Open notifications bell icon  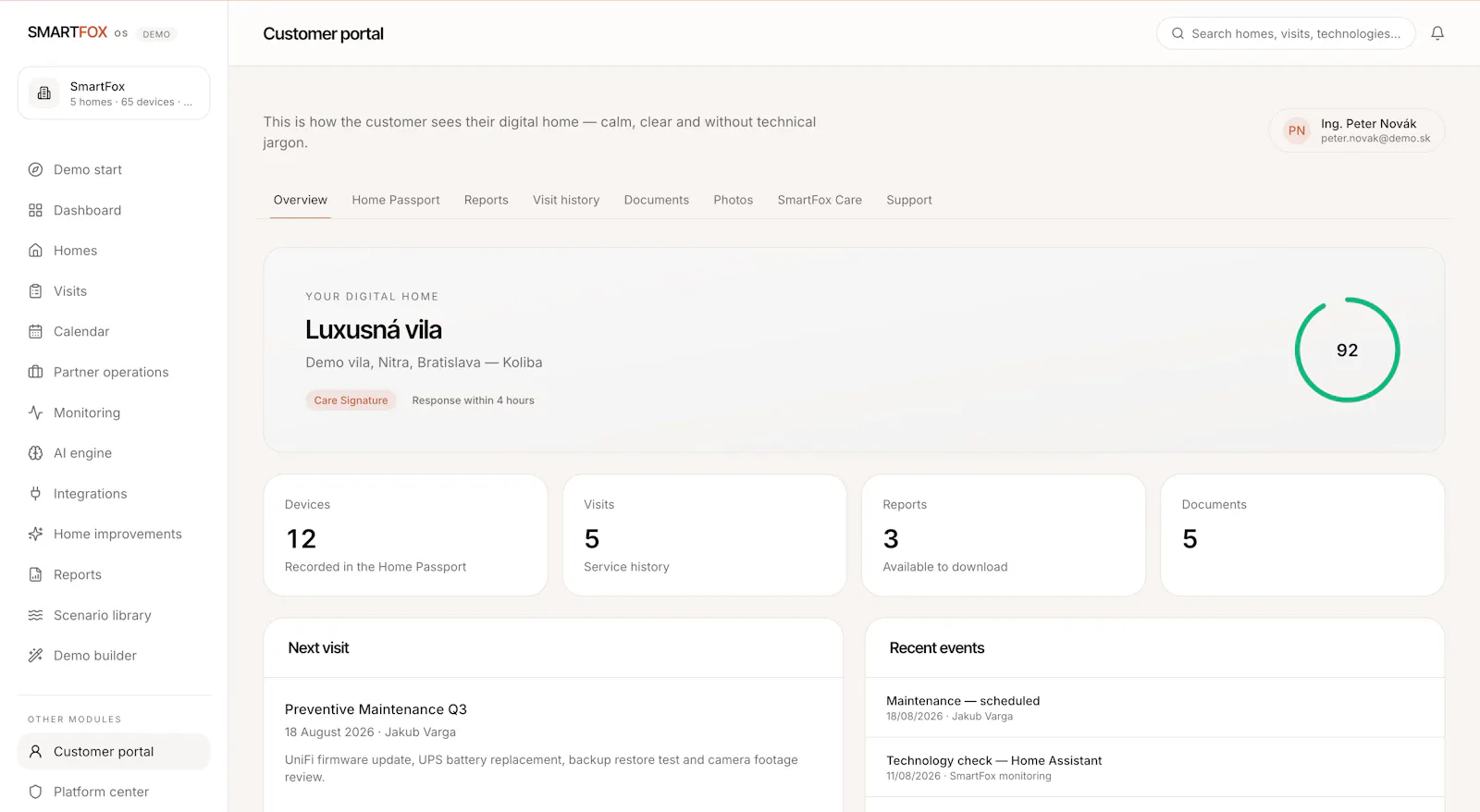point(1437,33)
